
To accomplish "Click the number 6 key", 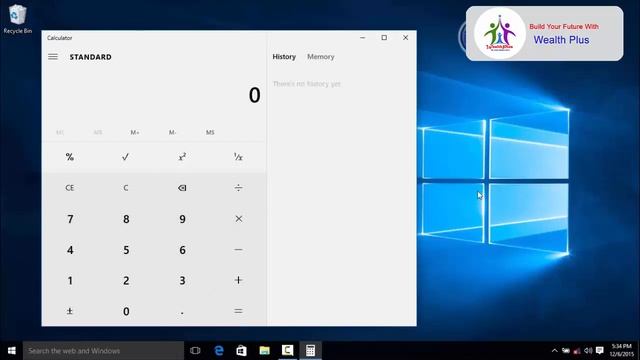I will pos(182,249).
